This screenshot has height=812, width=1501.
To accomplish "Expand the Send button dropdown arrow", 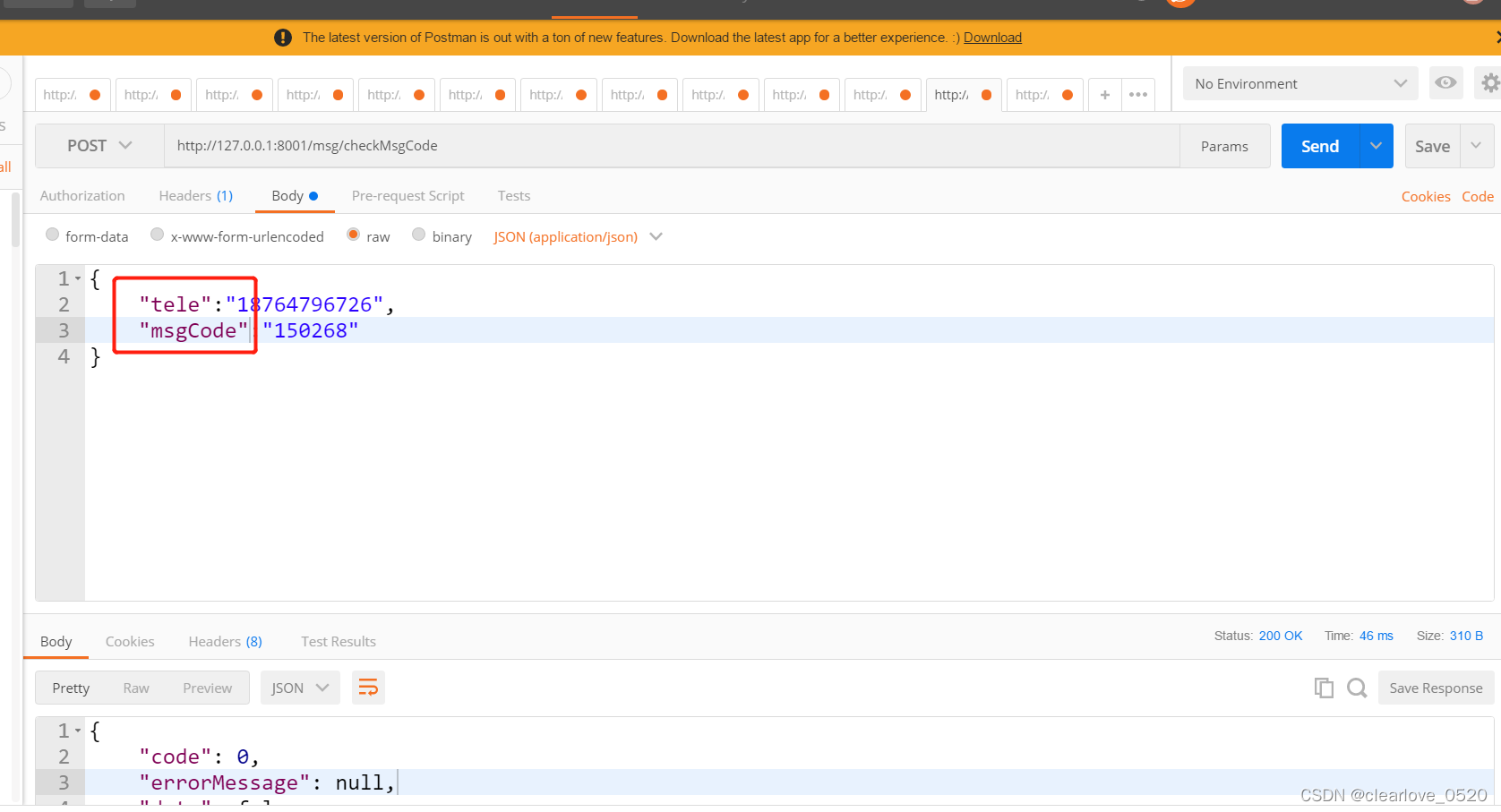I will [x=1376, y=146].
